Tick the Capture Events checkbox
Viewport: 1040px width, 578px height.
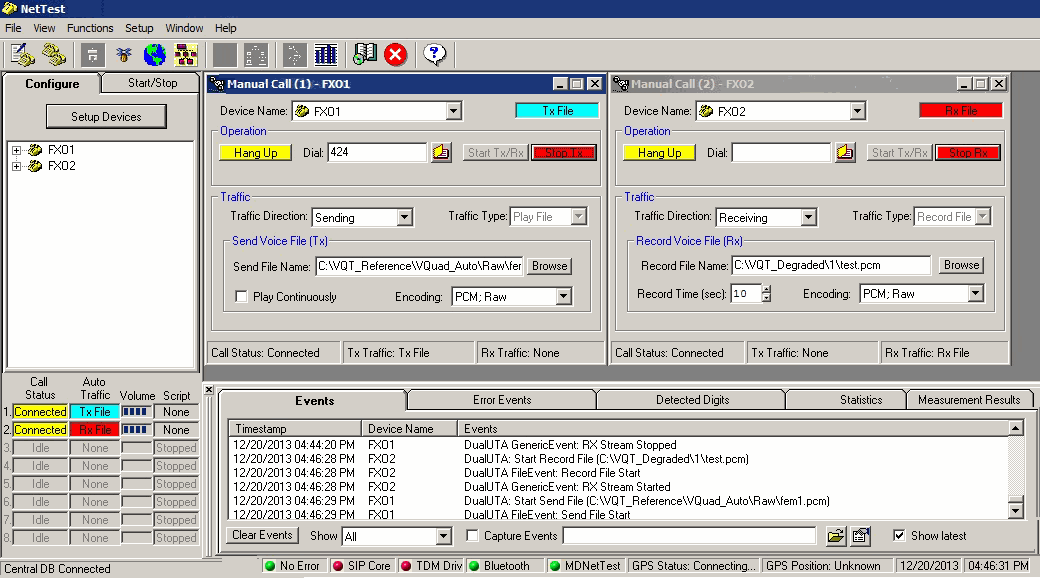coord(472,536)
